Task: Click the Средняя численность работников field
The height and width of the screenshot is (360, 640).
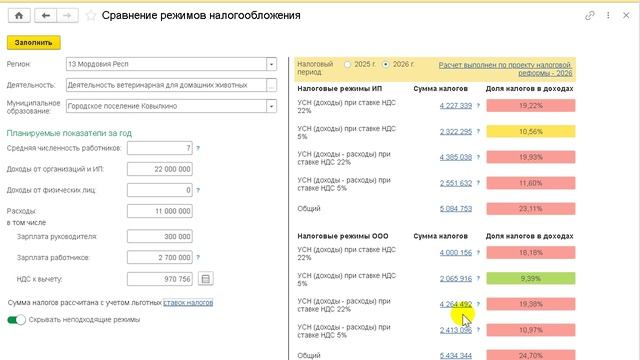Action: [160, 148]
